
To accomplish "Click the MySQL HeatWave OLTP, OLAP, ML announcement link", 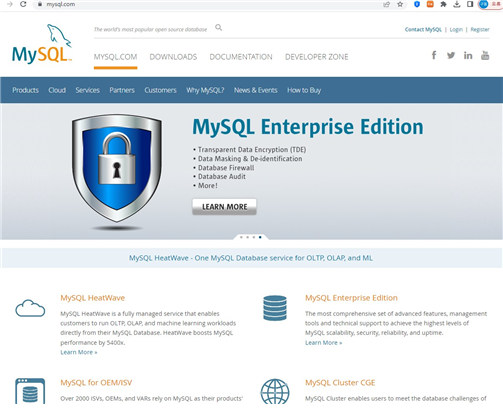I will pos(251,258).
